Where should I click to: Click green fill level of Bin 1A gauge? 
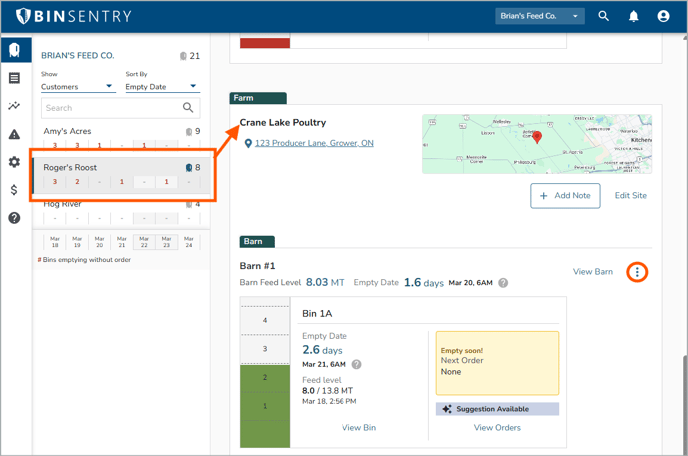(x=265, y=406)
